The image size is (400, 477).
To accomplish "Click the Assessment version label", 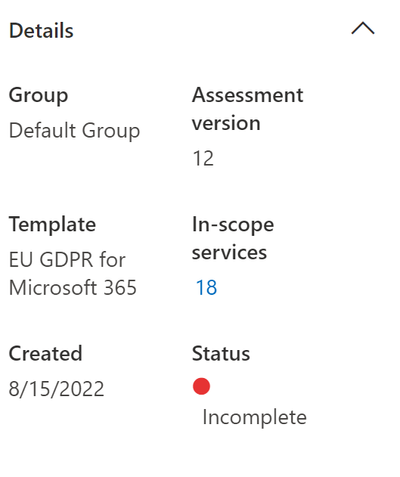I will tap(248, 109).
